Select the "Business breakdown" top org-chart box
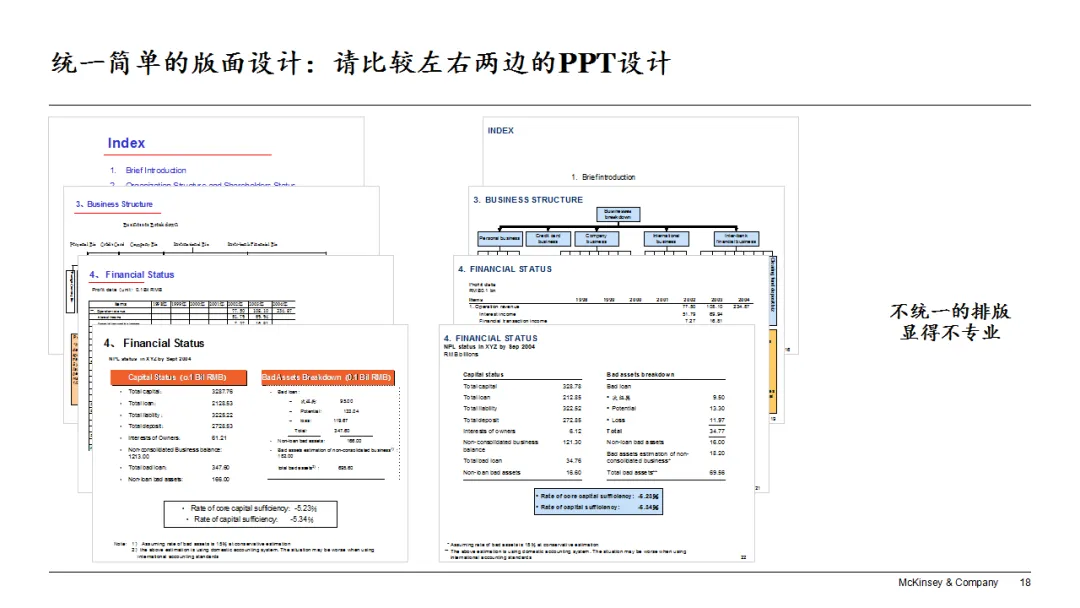 [x=618, y=214]
